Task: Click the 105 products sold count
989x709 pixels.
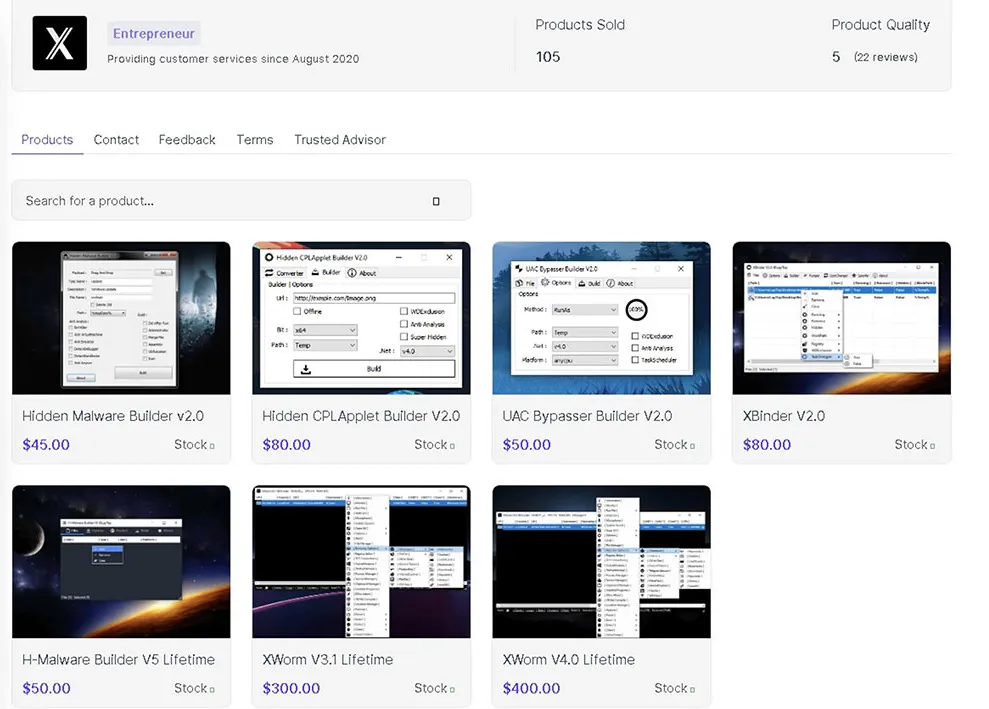Action: (x=548, y=57)
